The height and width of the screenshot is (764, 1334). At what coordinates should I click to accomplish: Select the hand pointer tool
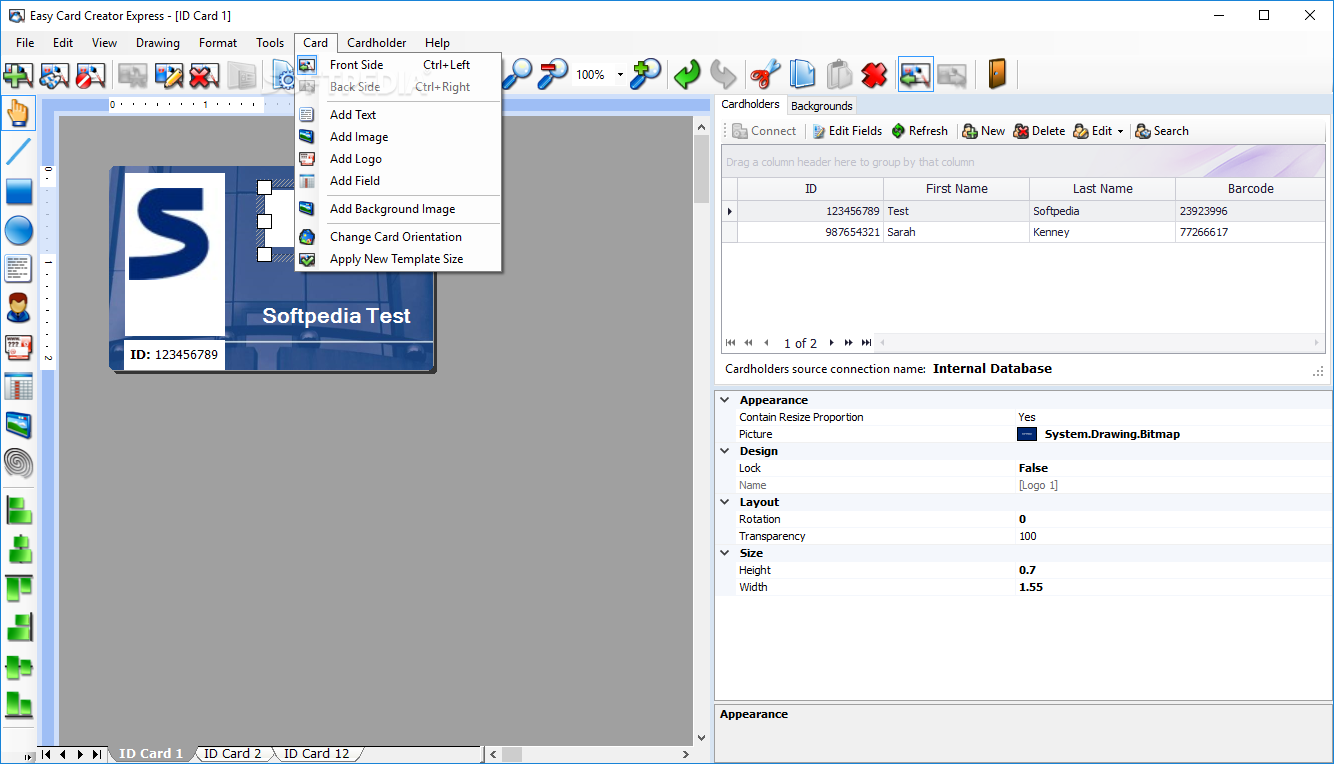tap(18, 112)
